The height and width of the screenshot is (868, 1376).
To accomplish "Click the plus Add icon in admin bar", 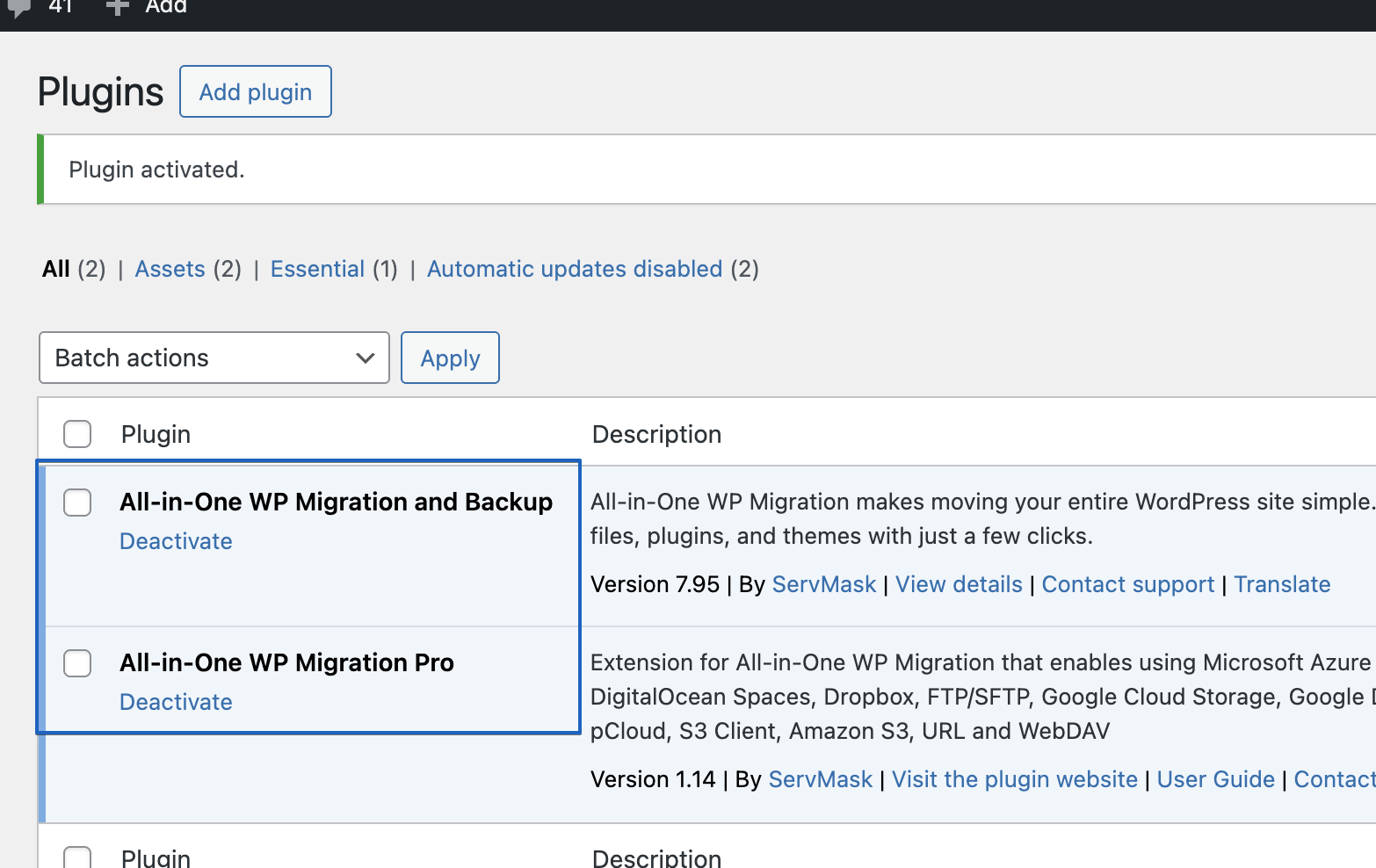I will point(118,8).
